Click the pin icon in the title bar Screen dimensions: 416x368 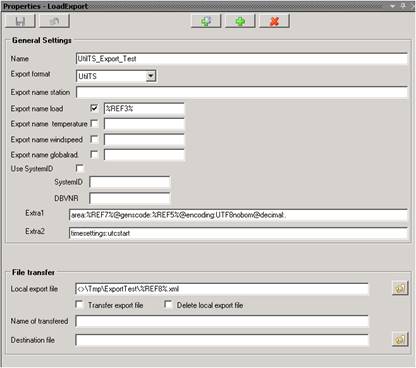pyautogui.click(x=404, y=6)
